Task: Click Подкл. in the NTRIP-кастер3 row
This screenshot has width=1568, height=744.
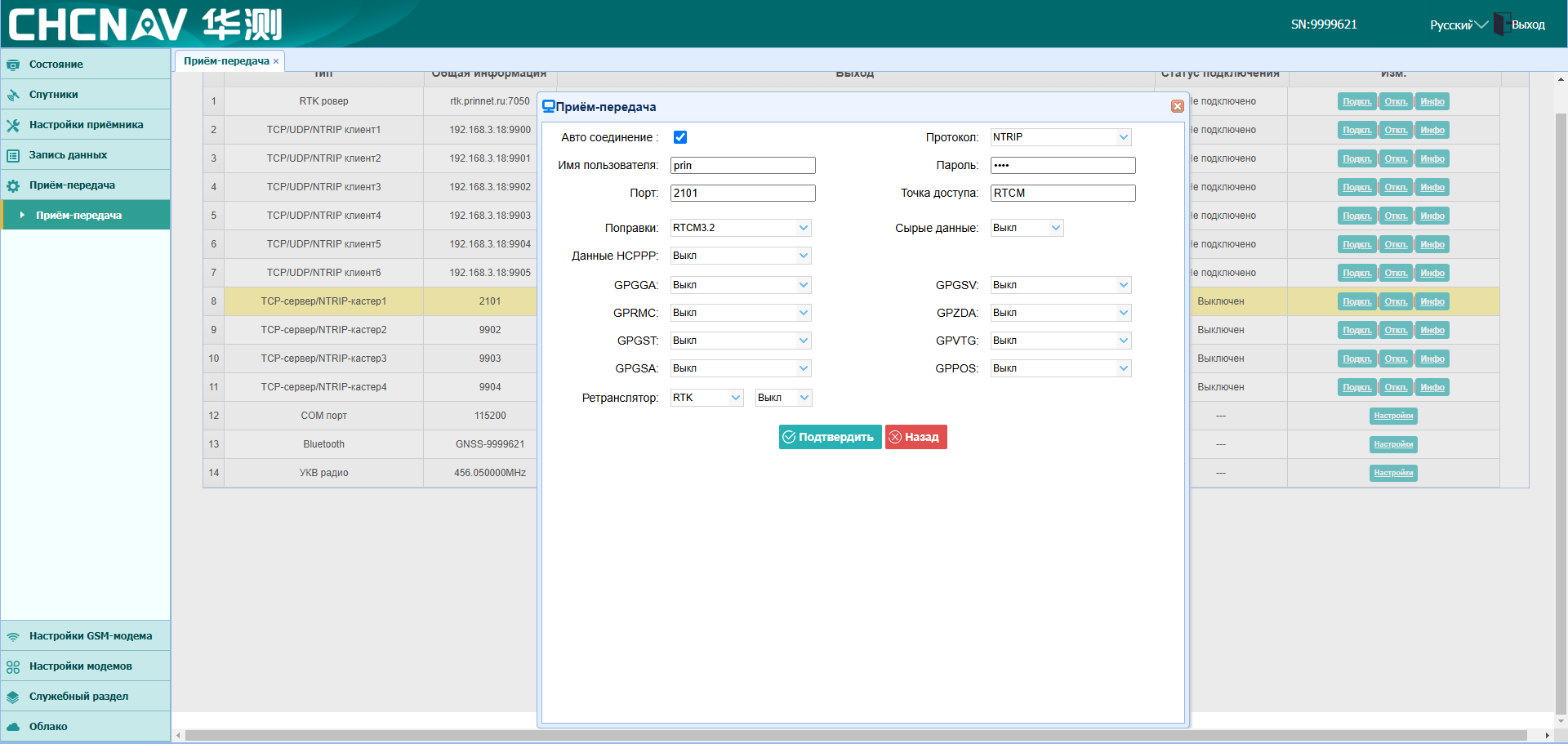Action: click(x=1357, y=359)
